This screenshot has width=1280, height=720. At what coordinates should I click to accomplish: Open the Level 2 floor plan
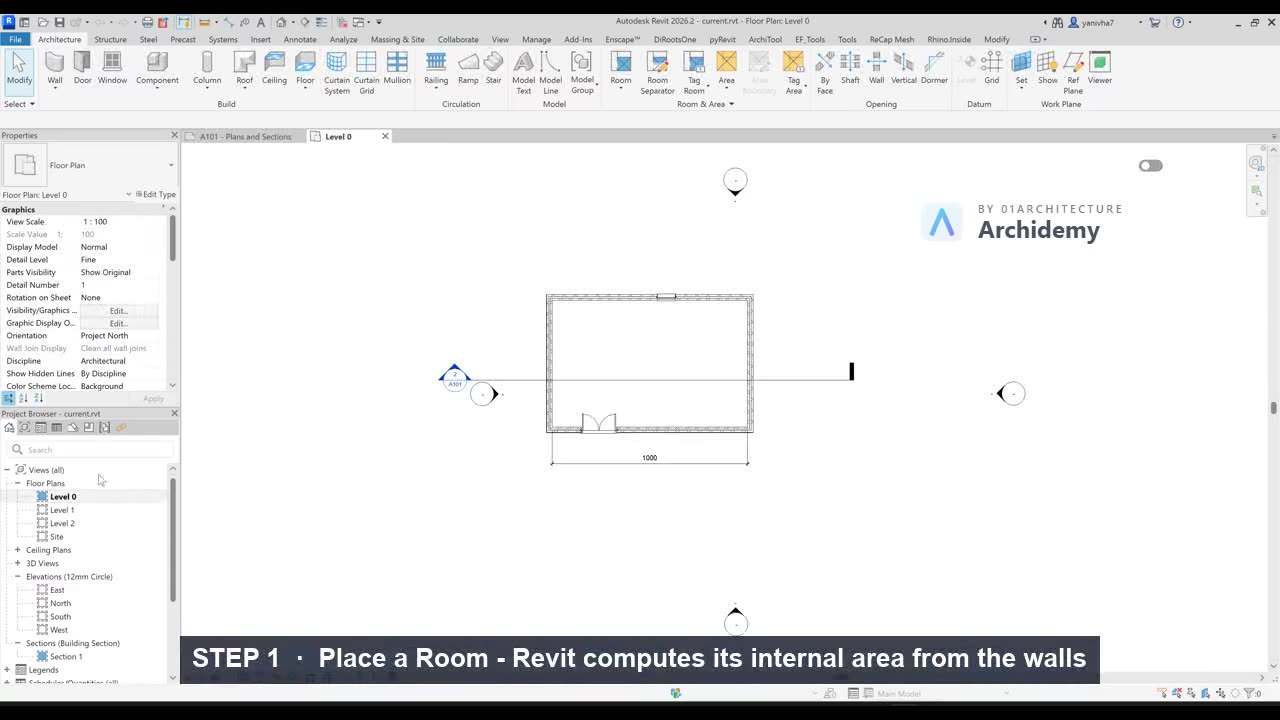[62, 523]
